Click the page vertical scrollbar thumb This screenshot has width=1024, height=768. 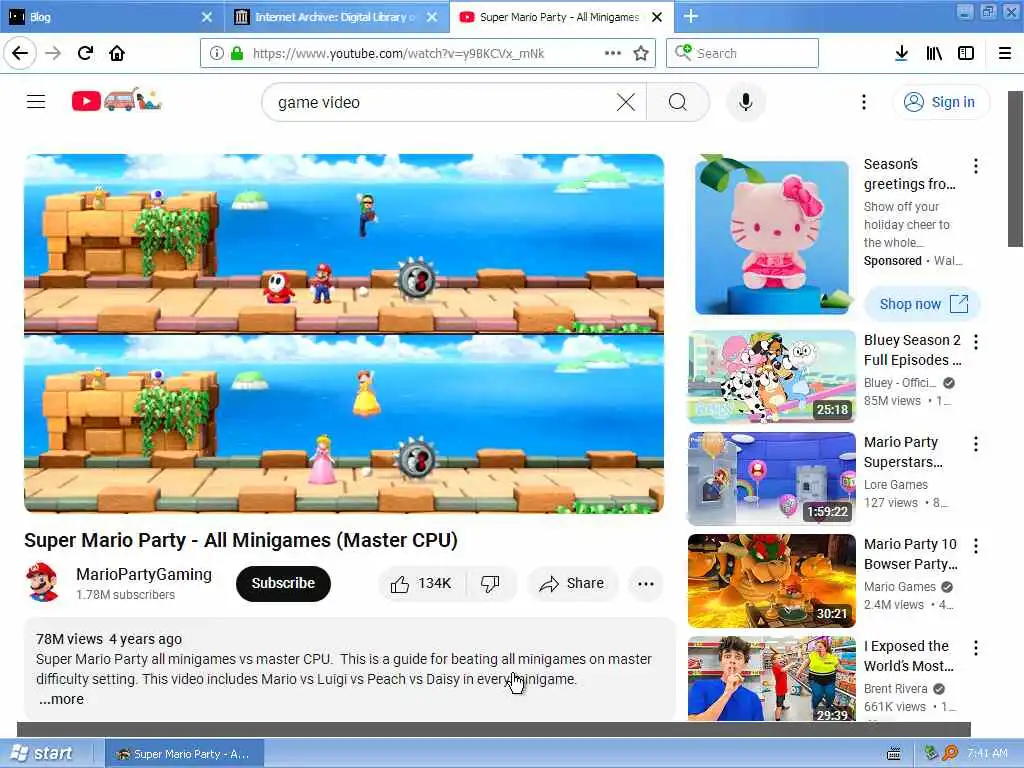1015,168
